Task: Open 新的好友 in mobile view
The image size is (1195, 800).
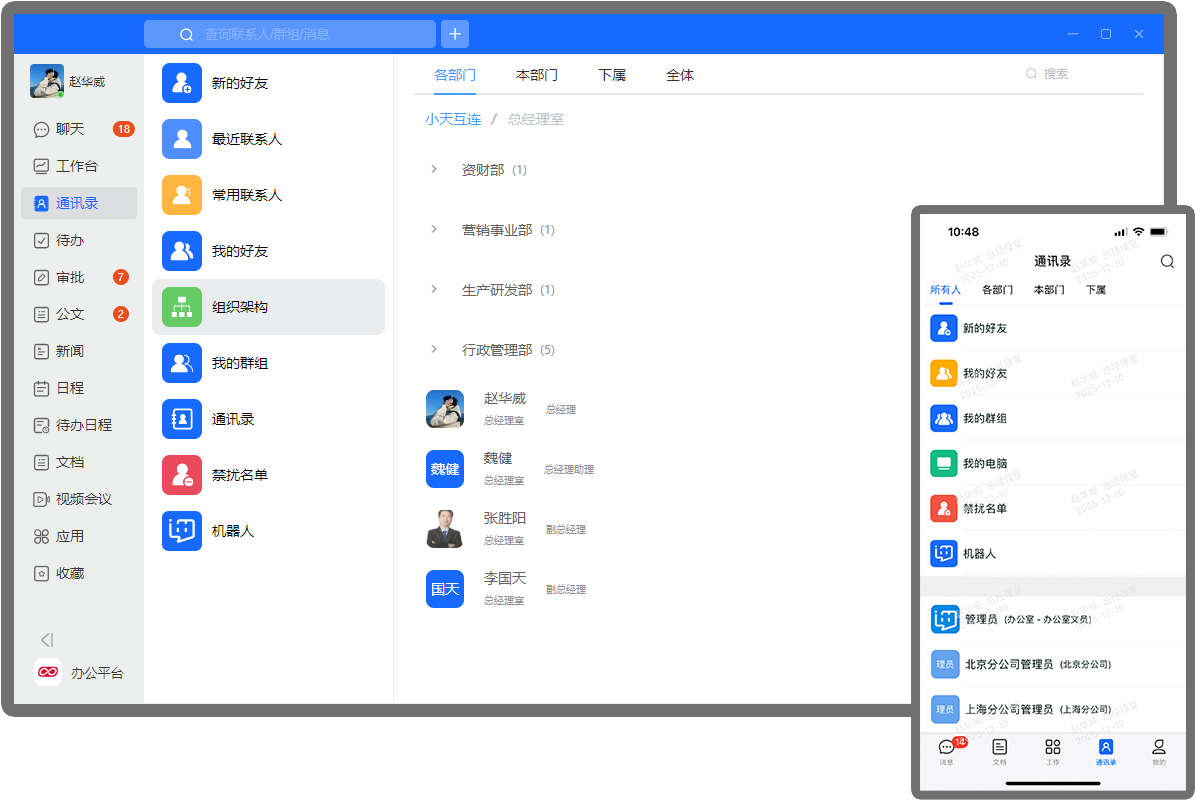Action: click(1052, 328)
